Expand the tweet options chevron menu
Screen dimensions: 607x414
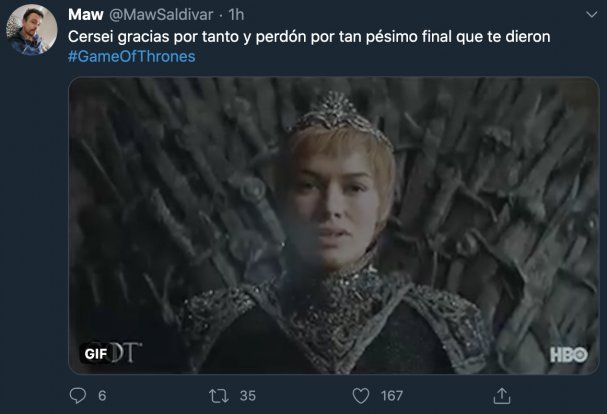(x=592, y=15)
